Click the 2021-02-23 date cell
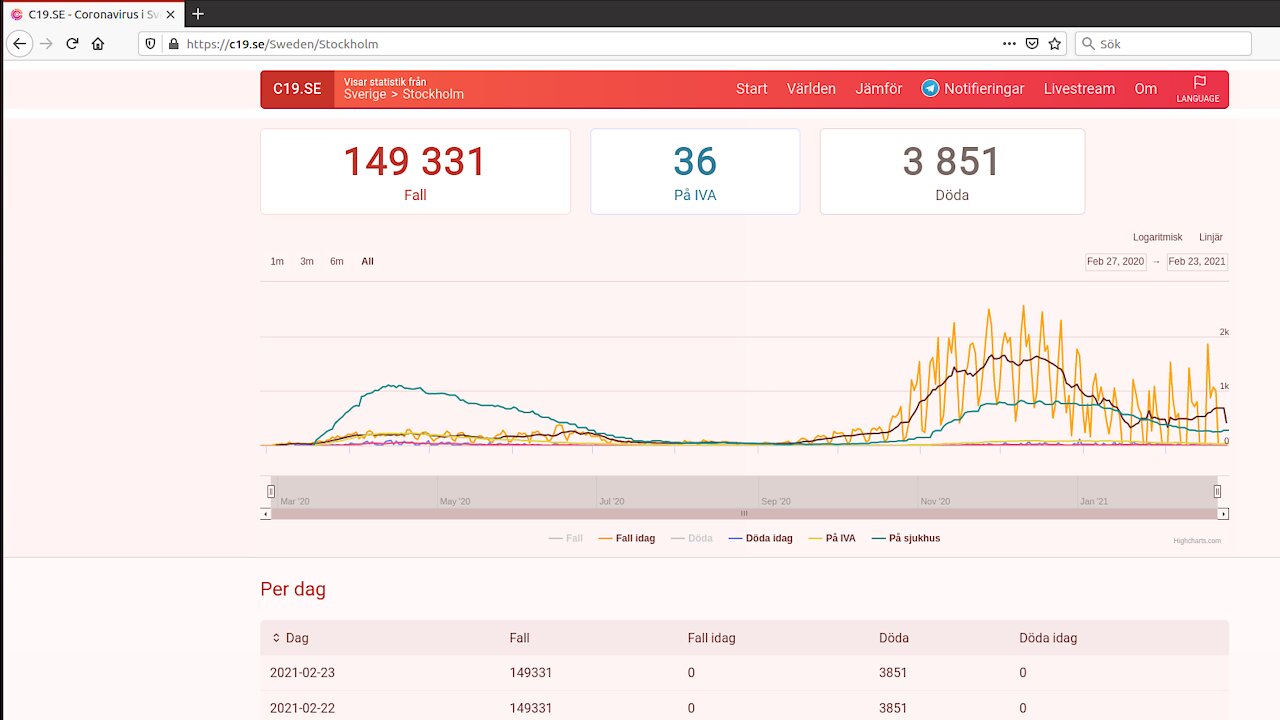The image size is (1280, 720). [302, 673]
